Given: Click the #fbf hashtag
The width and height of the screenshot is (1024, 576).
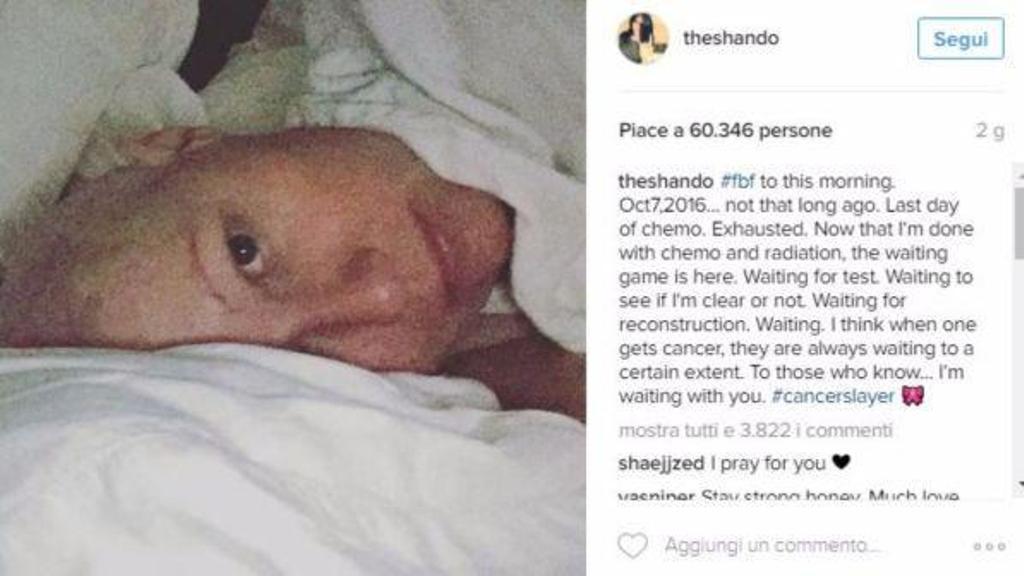Looking at the screenshot, I should coord(737,181).
